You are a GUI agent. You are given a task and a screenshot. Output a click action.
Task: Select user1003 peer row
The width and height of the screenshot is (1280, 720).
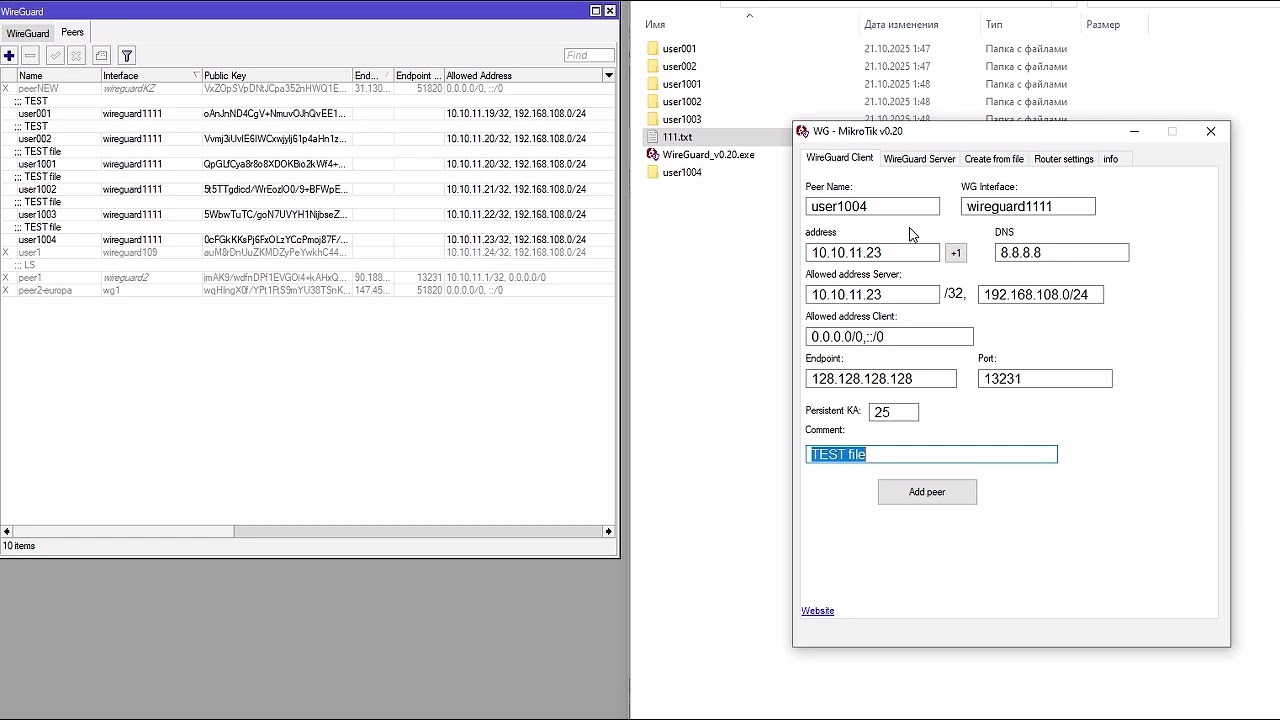pos(307,215)
